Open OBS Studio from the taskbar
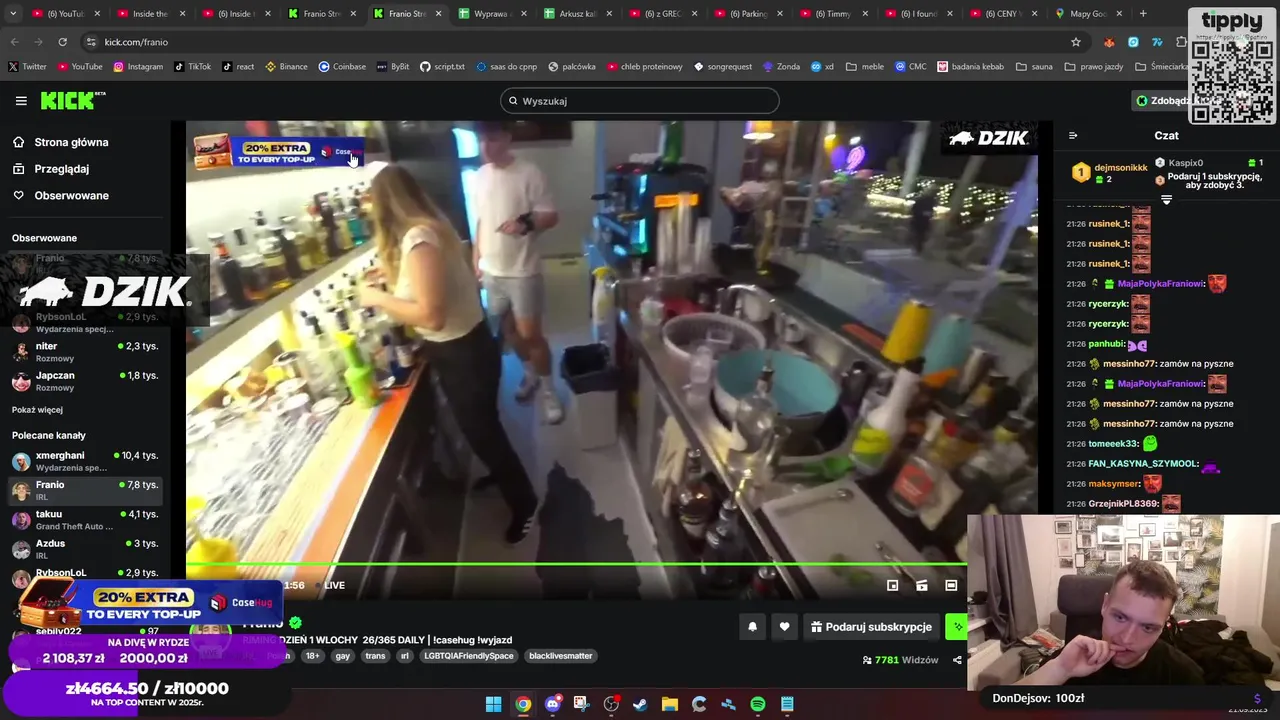 click(x=611, y=704)
